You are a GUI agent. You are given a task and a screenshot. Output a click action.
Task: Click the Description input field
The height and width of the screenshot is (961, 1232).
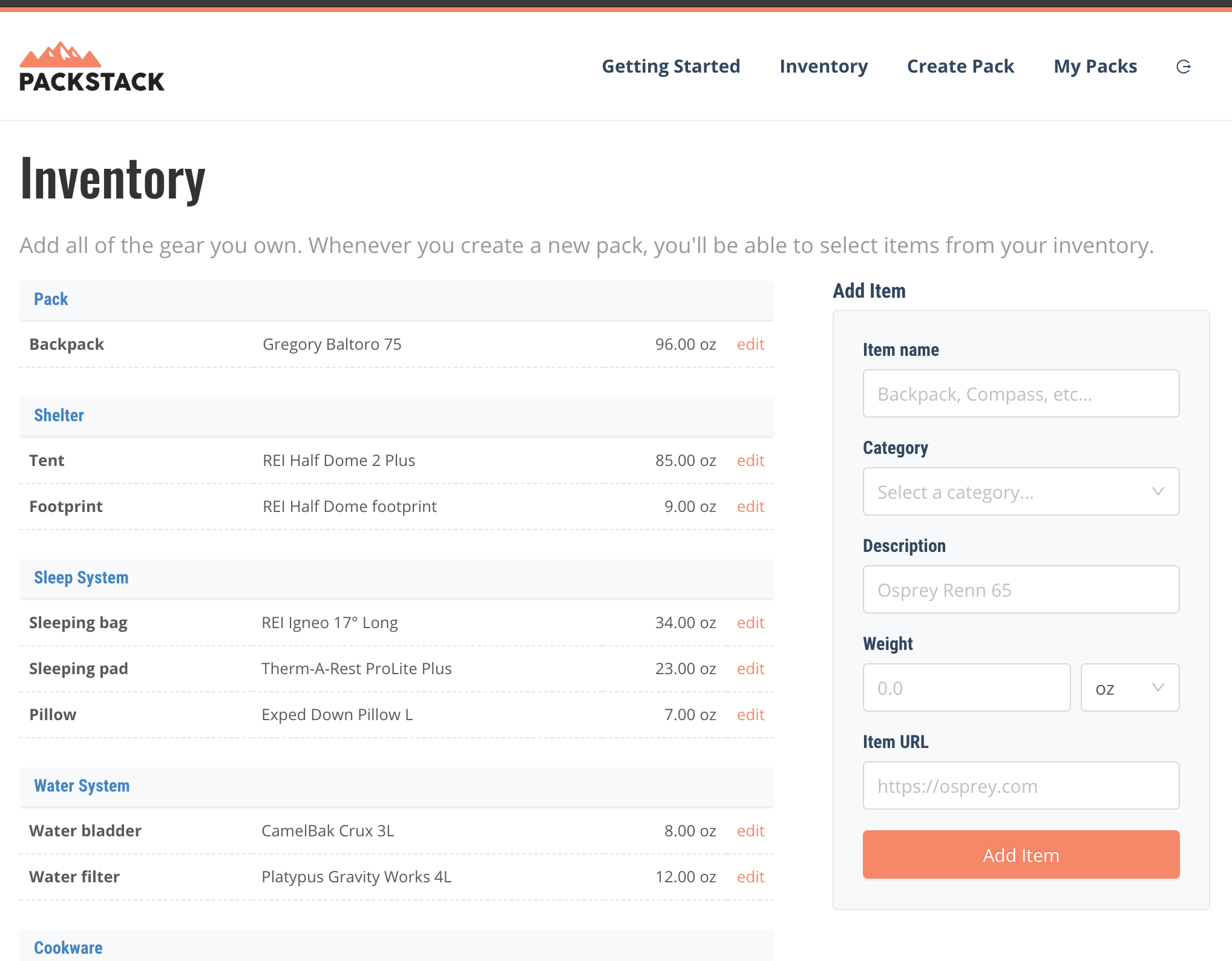click(1021, 589)
